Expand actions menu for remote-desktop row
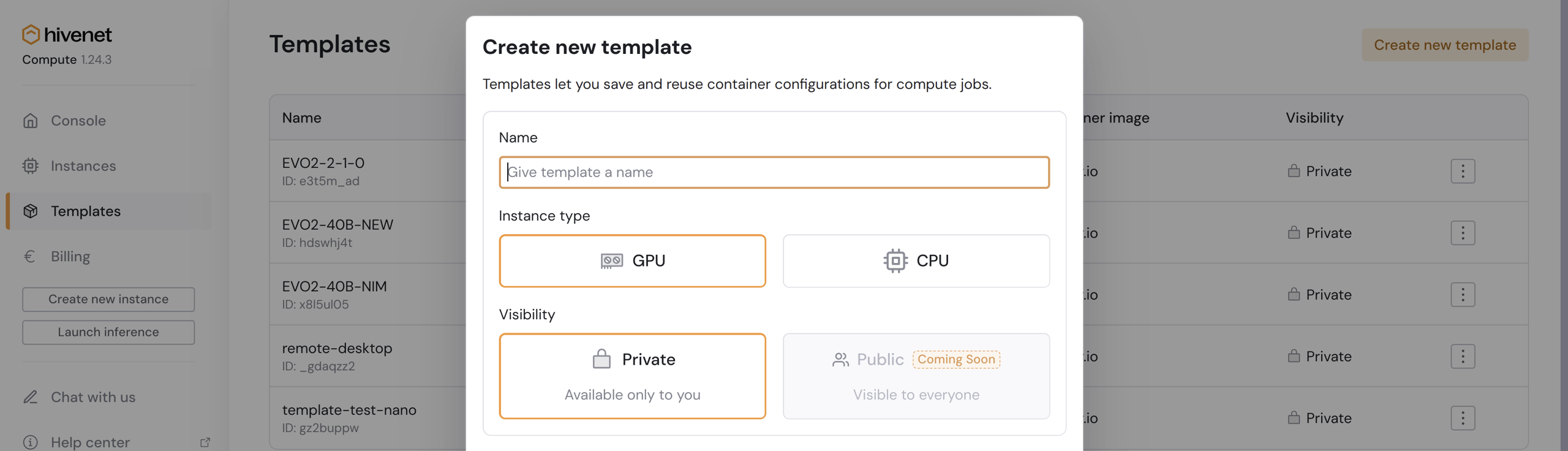The height and width of the screenshot is (451, 1568). [1462, 357]
